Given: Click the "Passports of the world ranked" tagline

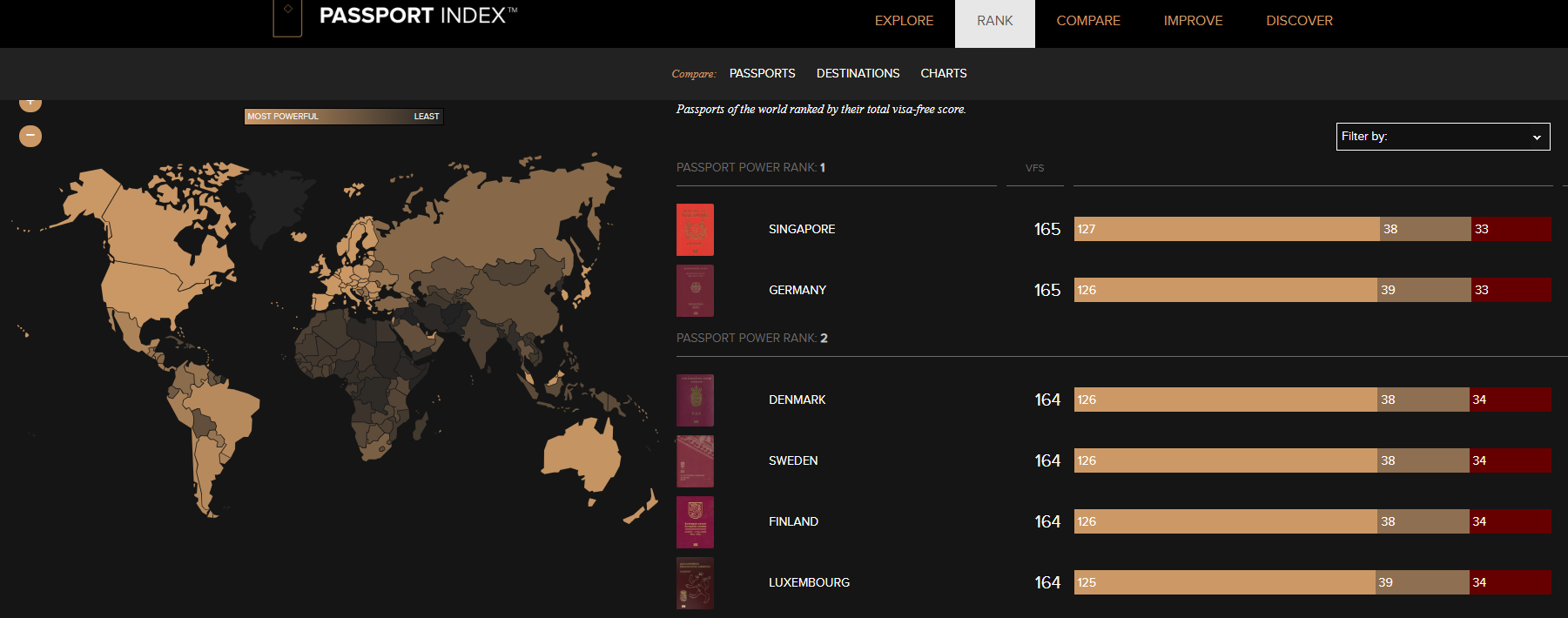Looking at the screenshot, I should 821,110.
